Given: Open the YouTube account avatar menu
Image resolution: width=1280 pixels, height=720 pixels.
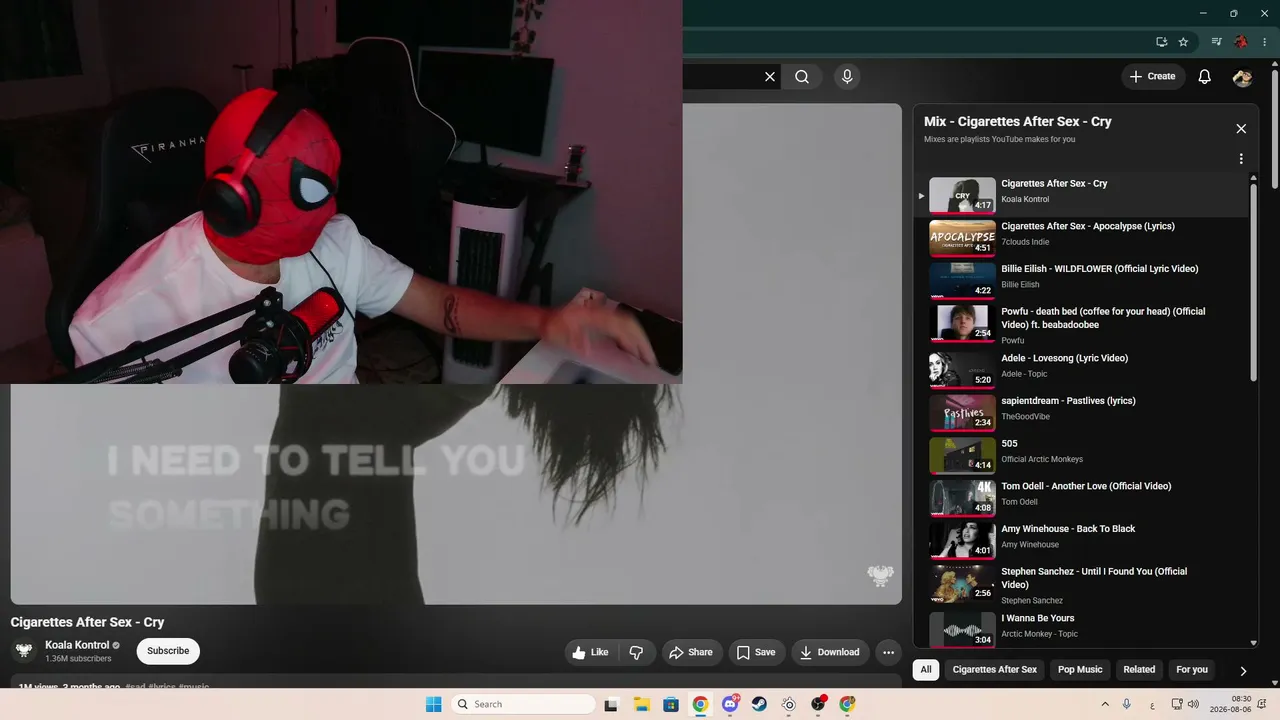Looking at the screenshot, I should (1243, 77).
